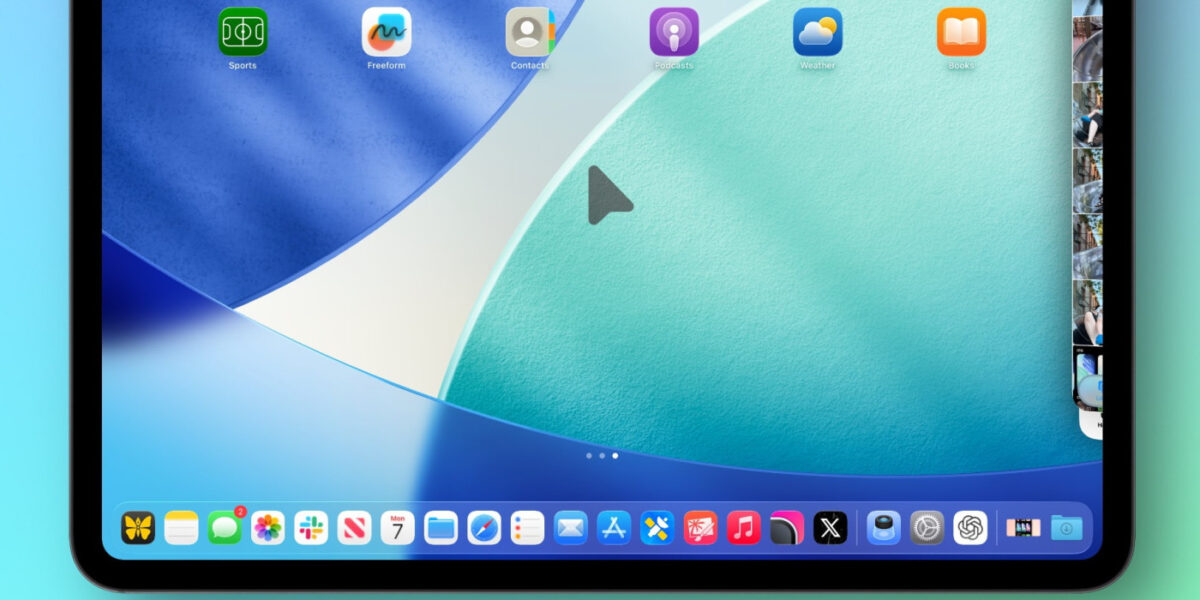The height and width of the screenshot is (600, 1200).
Task: Open Notes from the dock
Action: pos(181,527)
